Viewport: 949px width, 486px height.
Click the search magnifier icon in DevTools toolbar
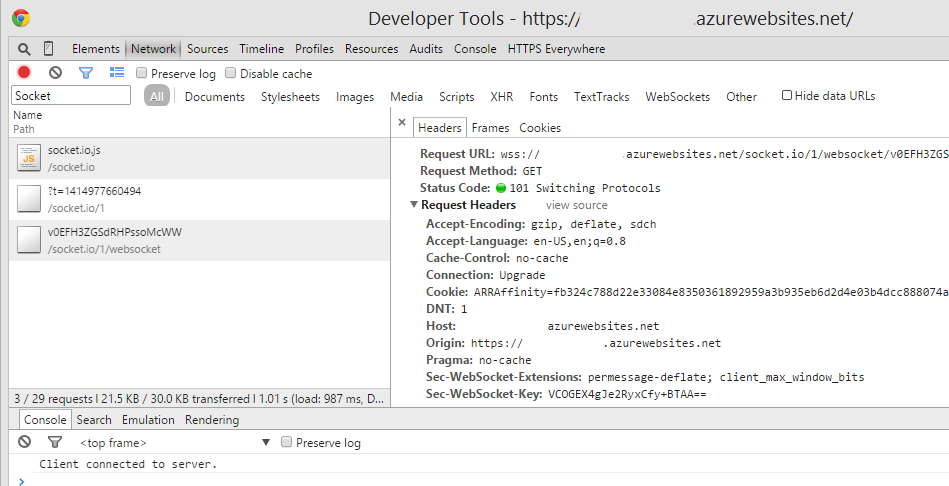coord(24,49)
